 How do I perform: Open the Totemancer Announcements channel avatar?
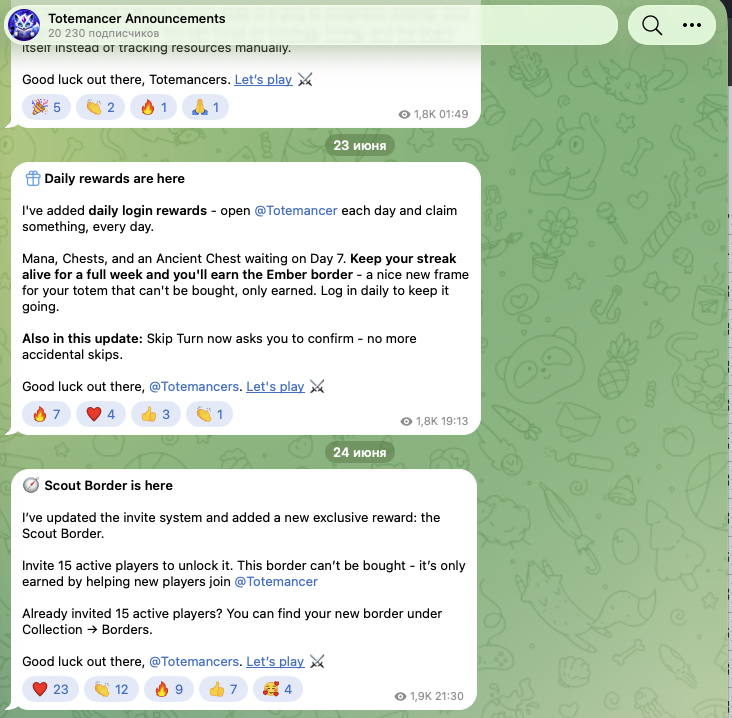(x=24, y=25)
